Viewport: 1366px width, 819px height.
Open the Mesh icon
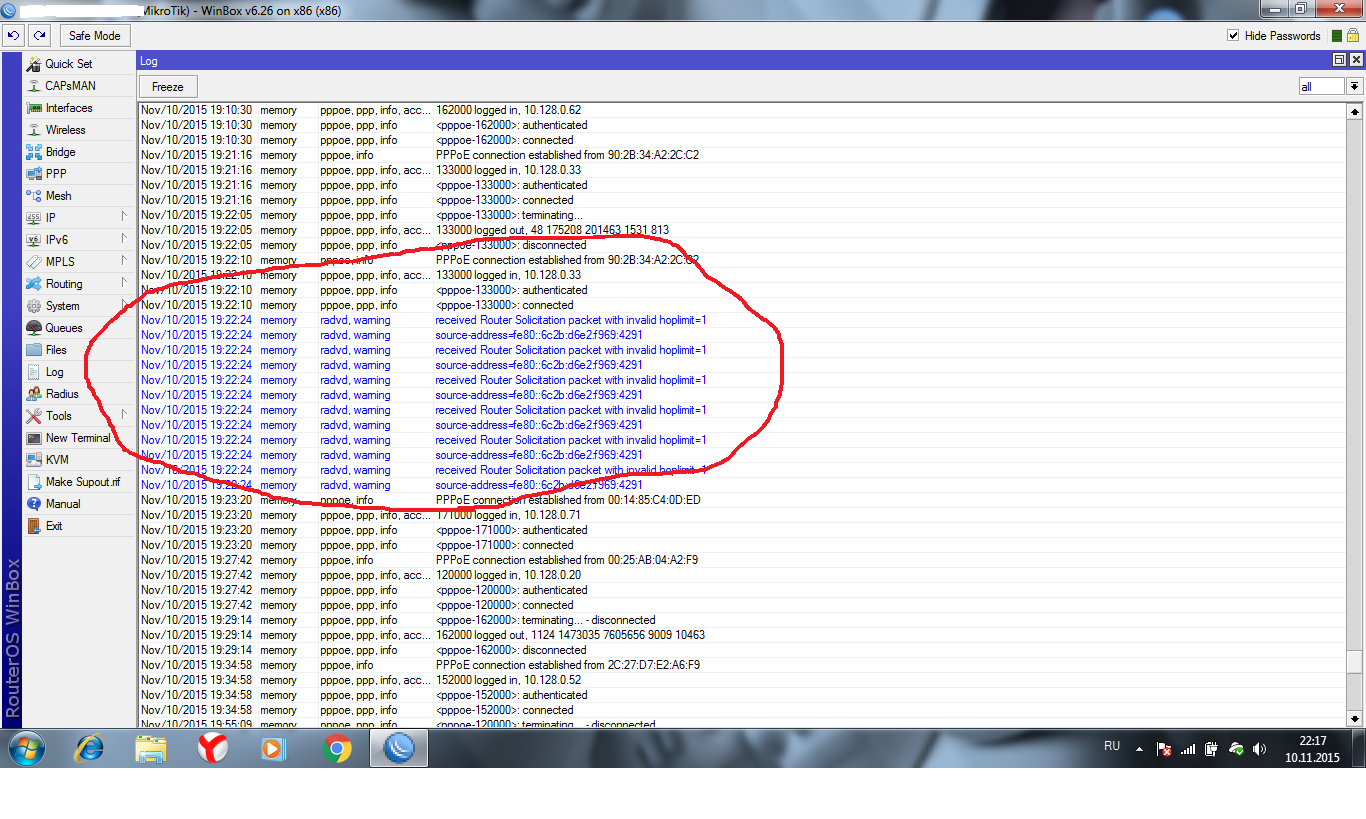click(34, 196)
